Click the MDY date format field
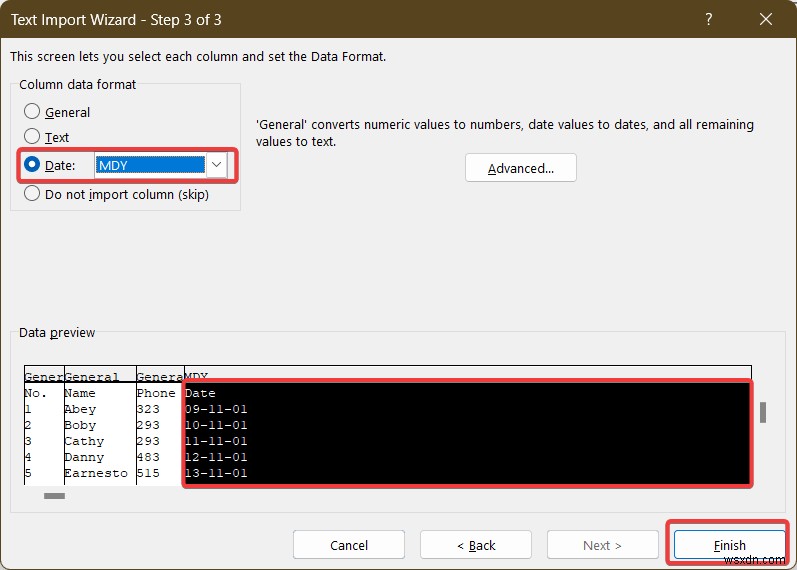The height and width of the screenshot is (570, 797). (x=150, y=165)
